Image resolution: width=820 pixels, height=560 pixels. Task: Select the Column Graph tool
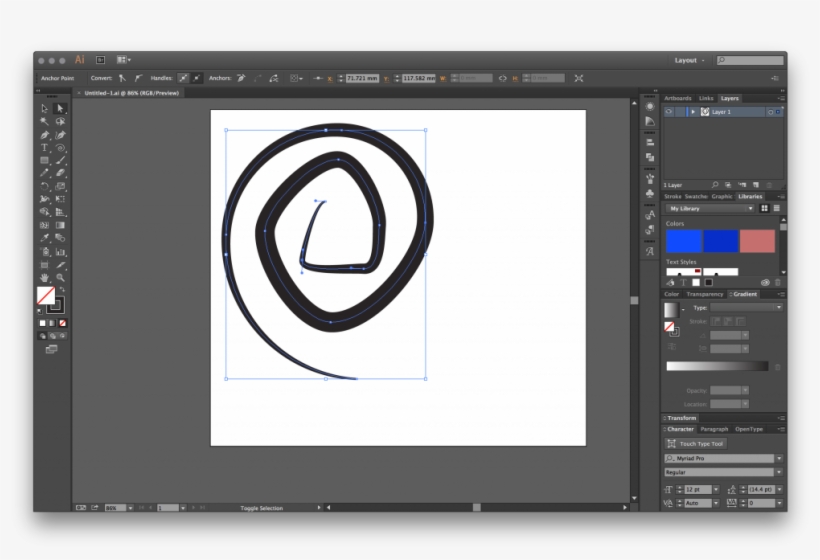pyautogui.click(x=60, y=252)
